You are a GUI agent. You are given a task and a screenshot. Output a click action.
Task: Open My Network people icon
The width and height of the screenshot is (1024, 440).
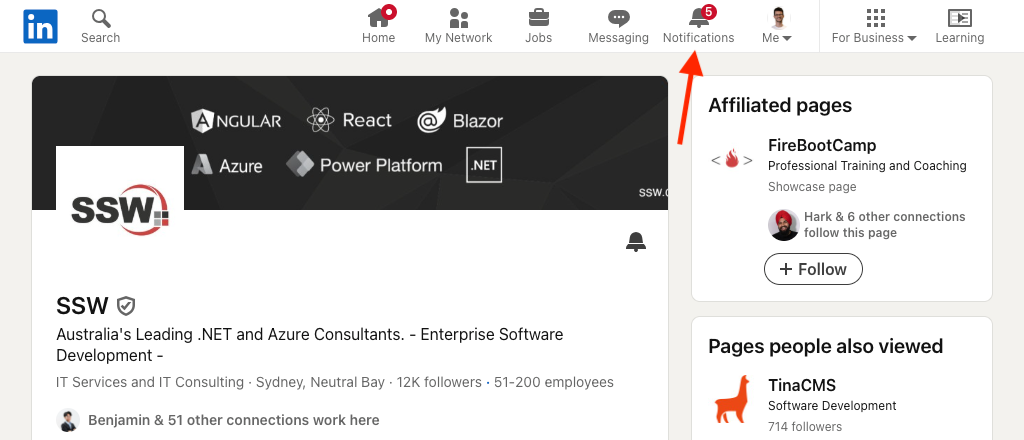pyautogui.click(x=458, y=18)
